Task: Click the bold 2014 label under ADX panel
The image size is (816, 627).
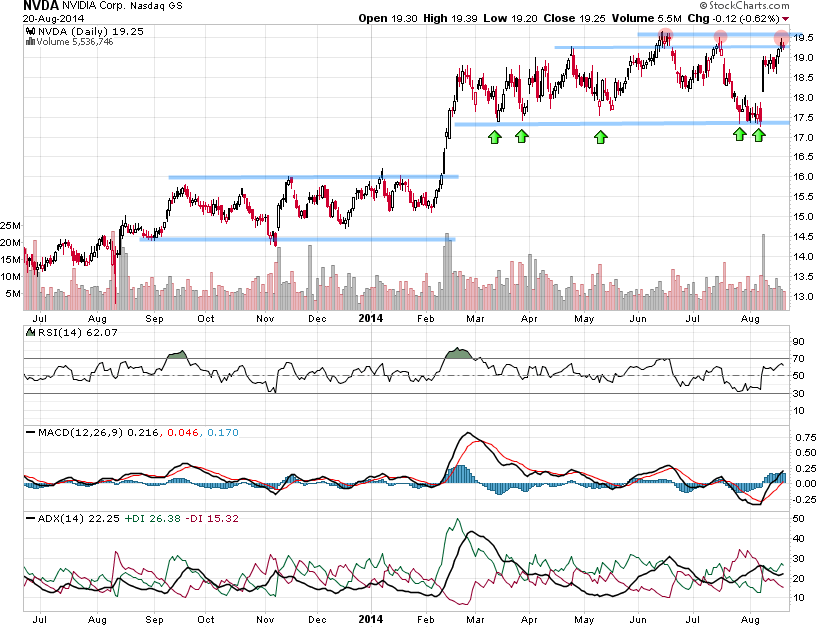Action: pyautogui.click(x=371, y=619)
